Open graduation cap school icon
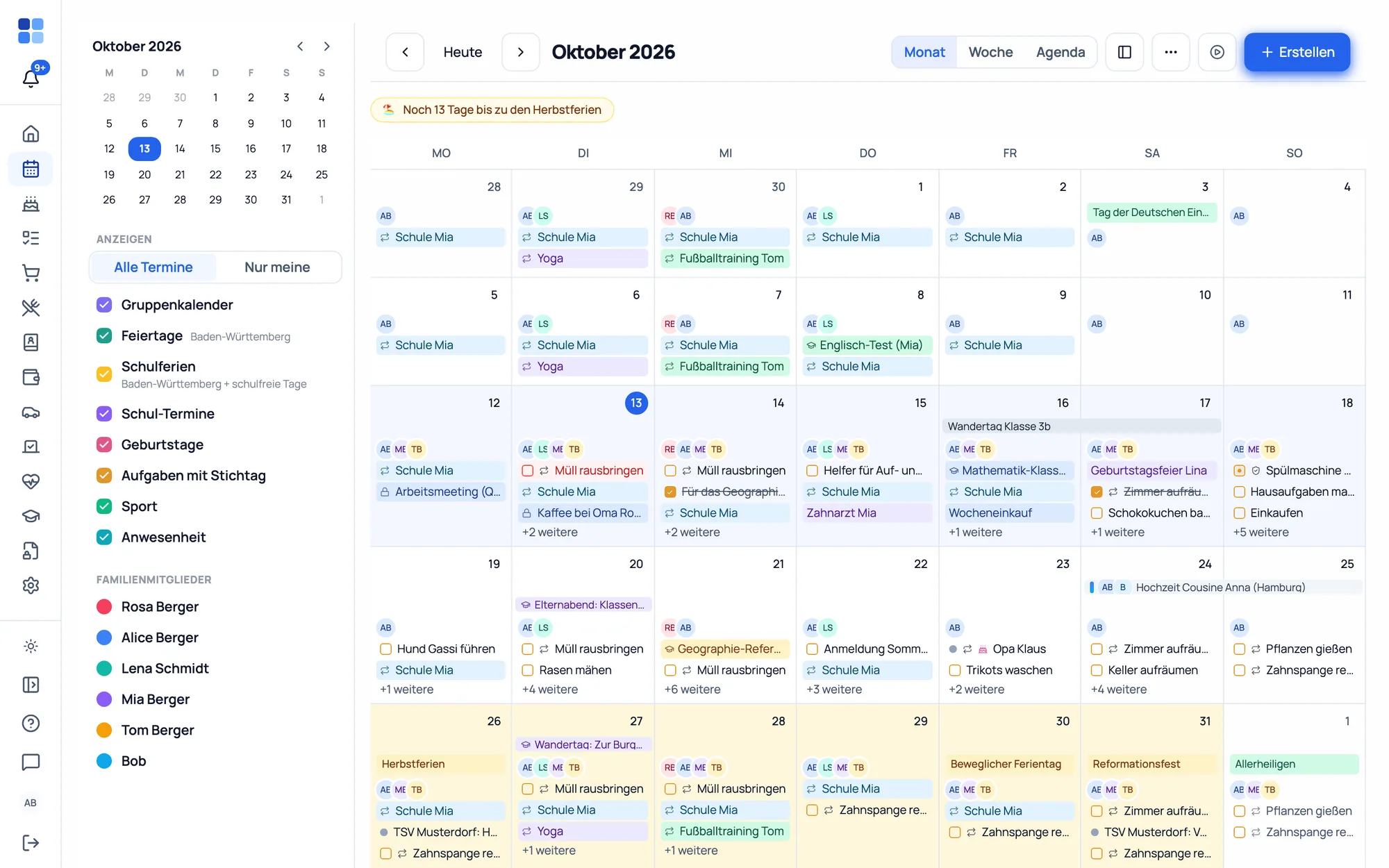This screenshot has width=1389, height=868. coord(31,516)
